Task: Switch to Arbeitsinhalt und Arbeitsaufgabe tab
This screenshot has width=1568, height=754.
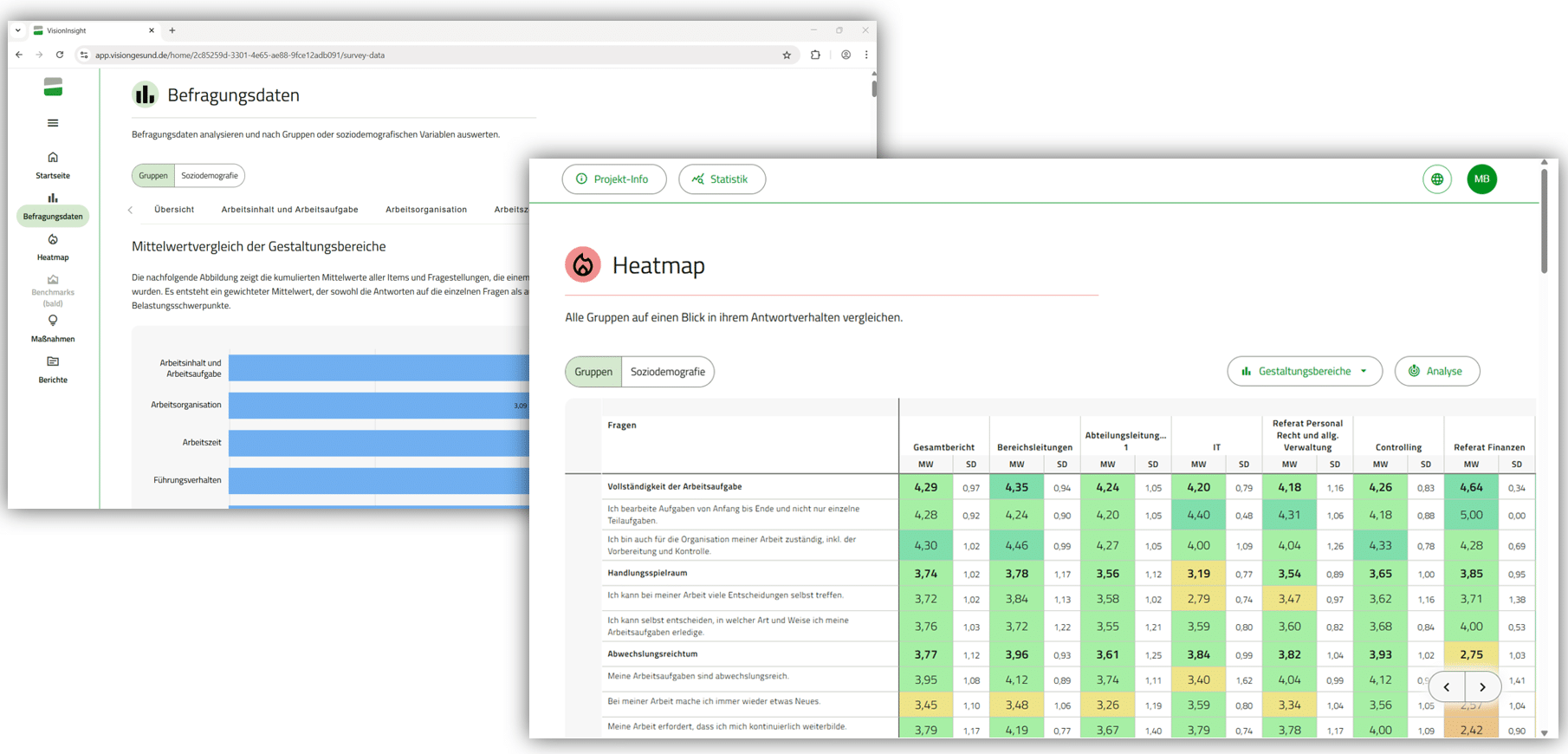Action: coord(289,210)
